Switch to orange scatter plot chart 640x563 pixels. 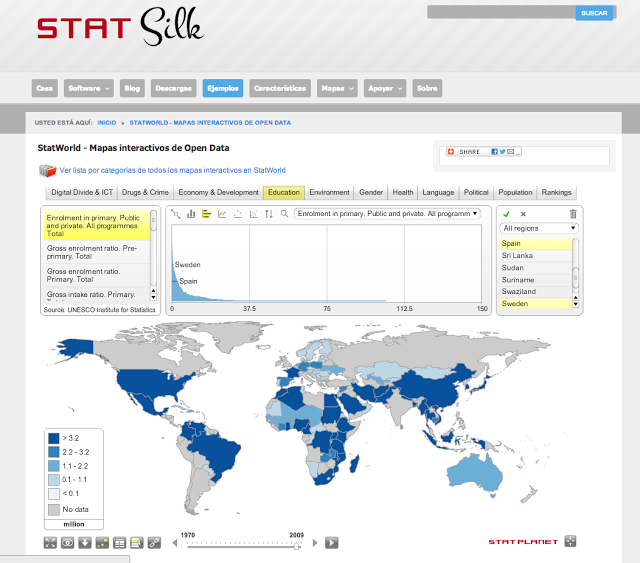[238, 214]
